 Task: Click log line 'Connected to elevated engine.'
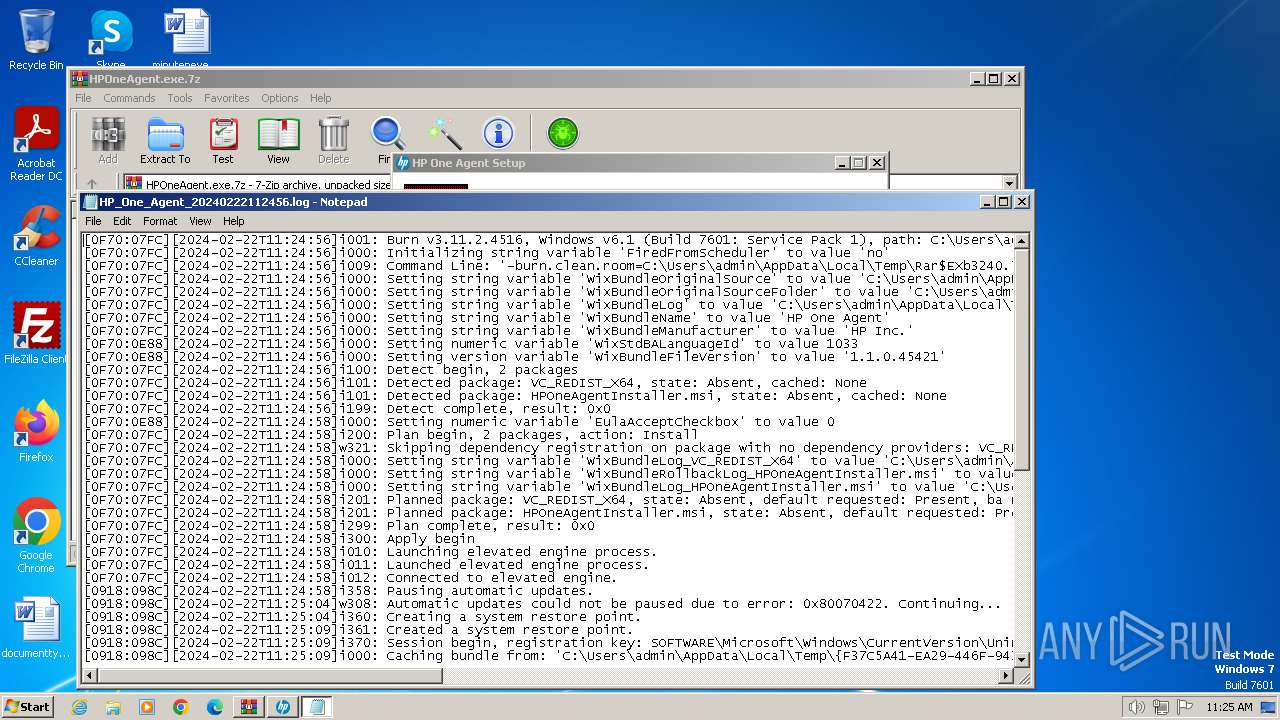tap(501, 577)
